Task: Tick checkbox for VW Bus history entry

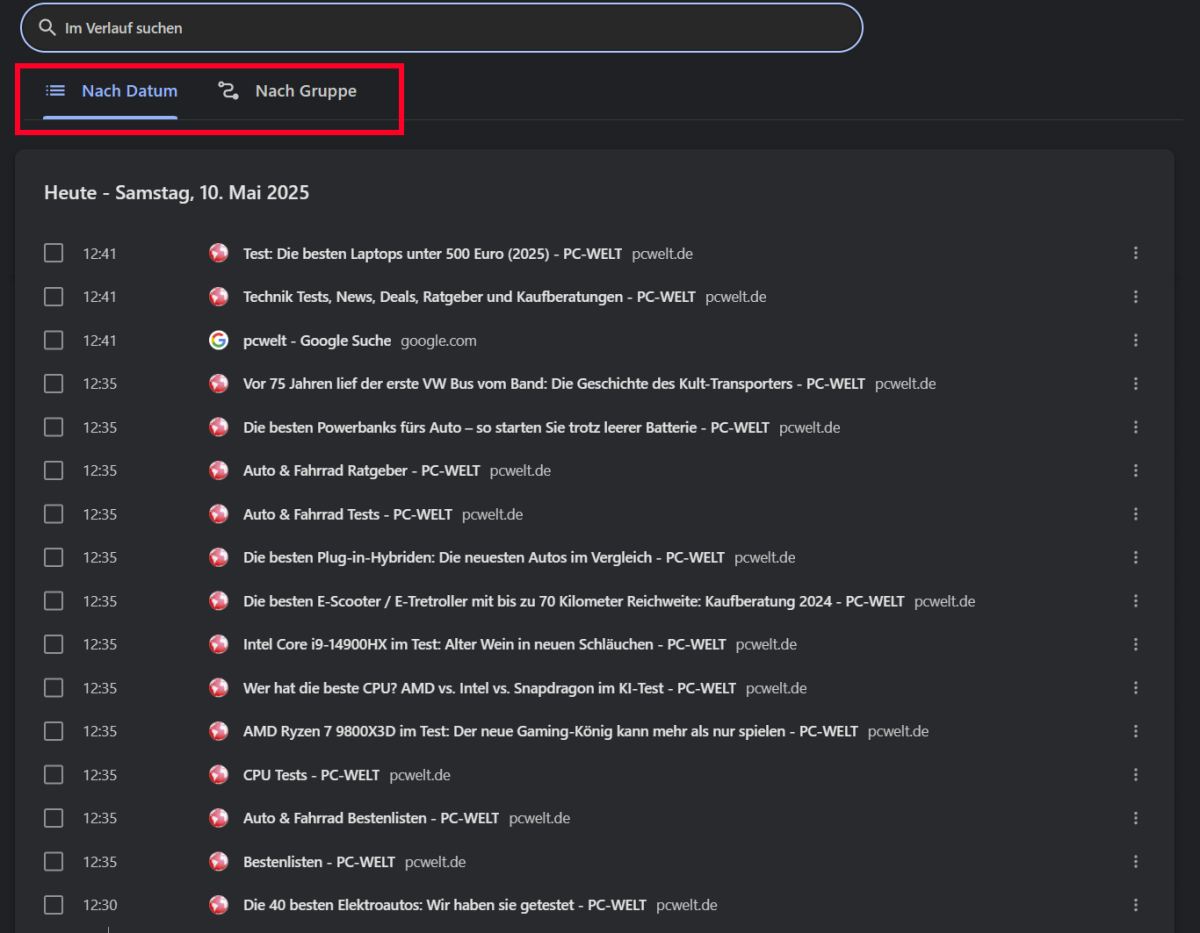Action: [54, 383]
